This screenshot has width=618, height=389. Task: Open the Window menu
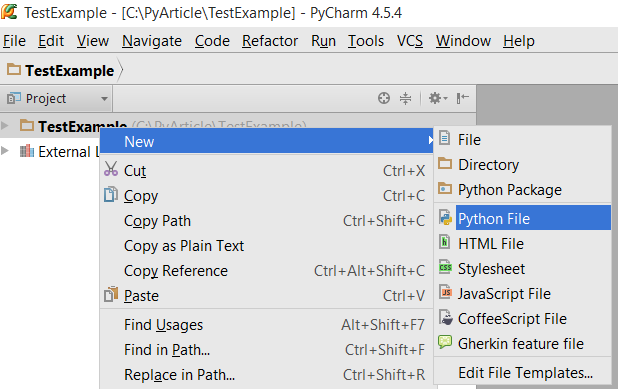(463, 41)
